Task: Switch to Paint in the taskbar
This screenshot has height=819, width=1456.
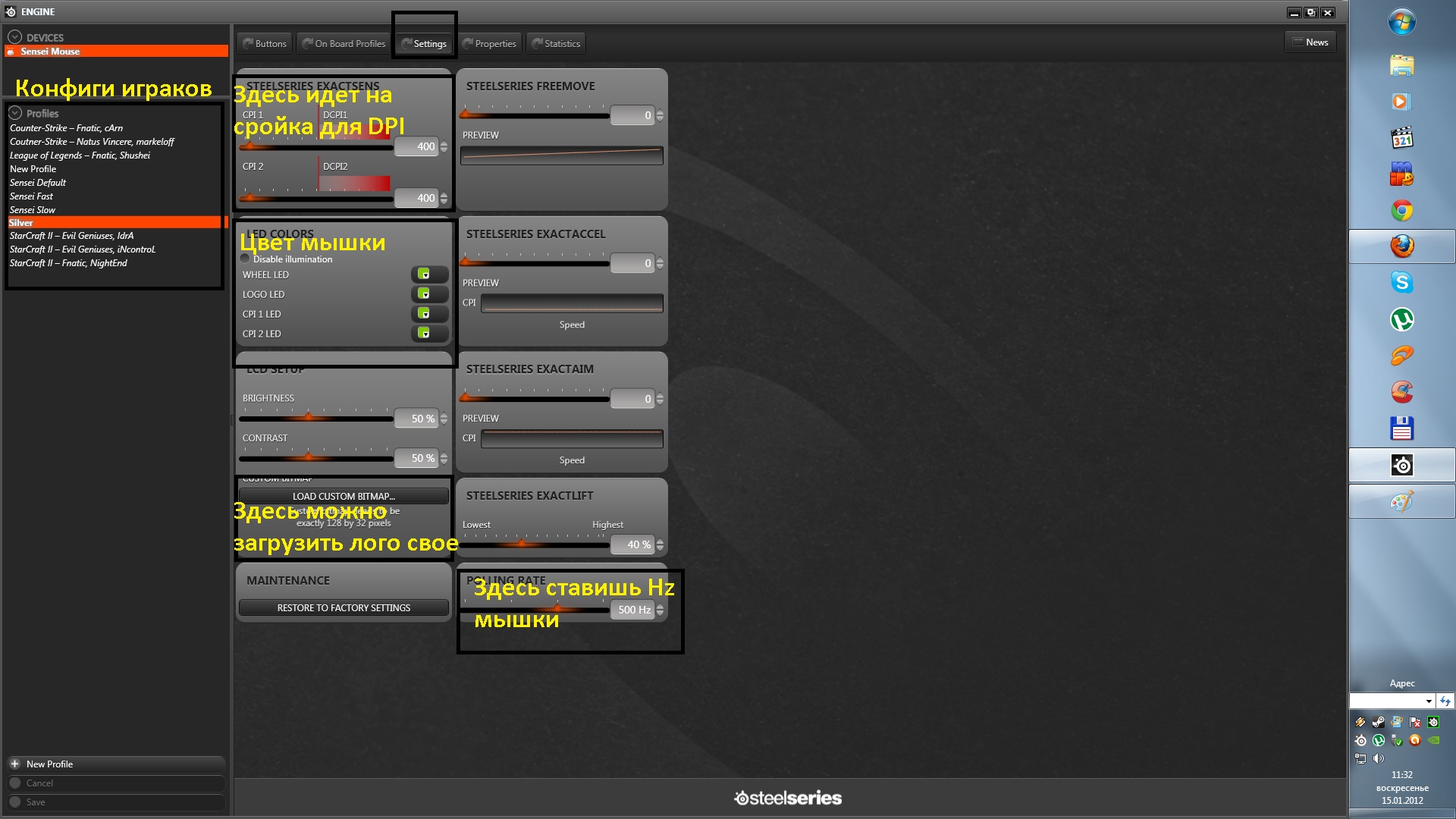Action: (x=1402, y=501)
